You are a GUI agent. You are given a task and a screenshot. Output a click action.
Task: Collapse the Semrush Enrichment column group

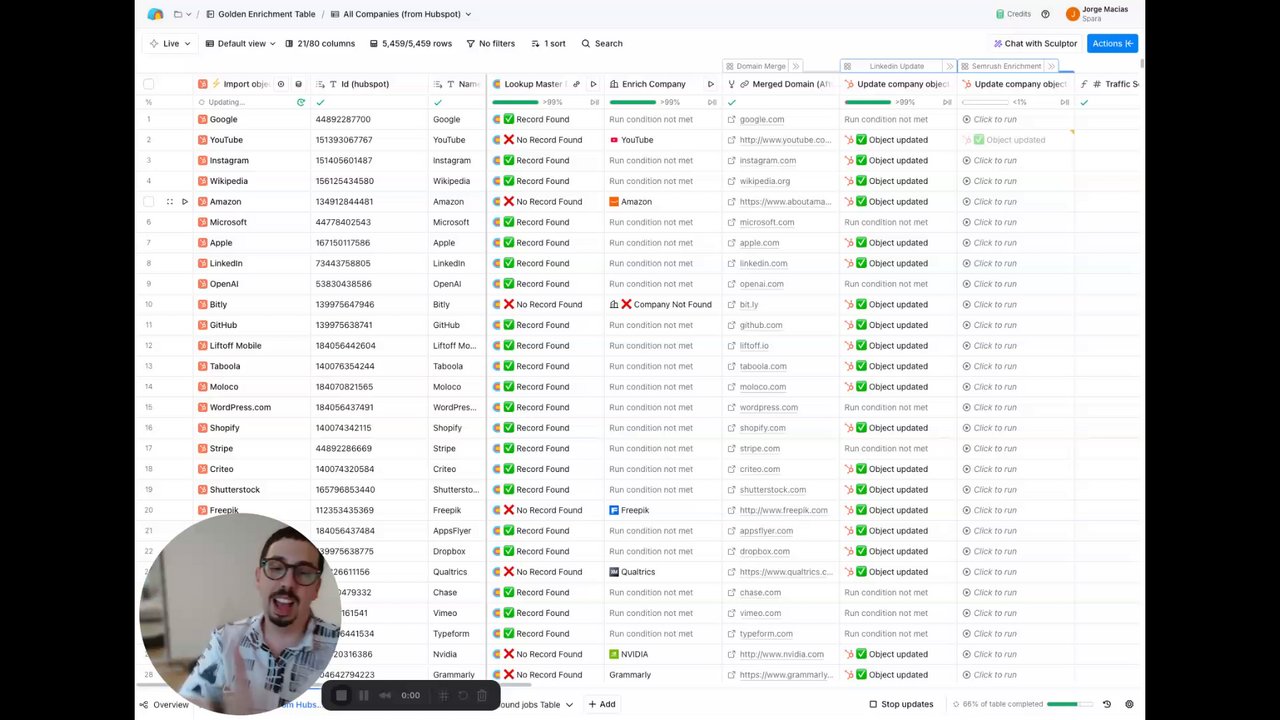(1051, 66)
